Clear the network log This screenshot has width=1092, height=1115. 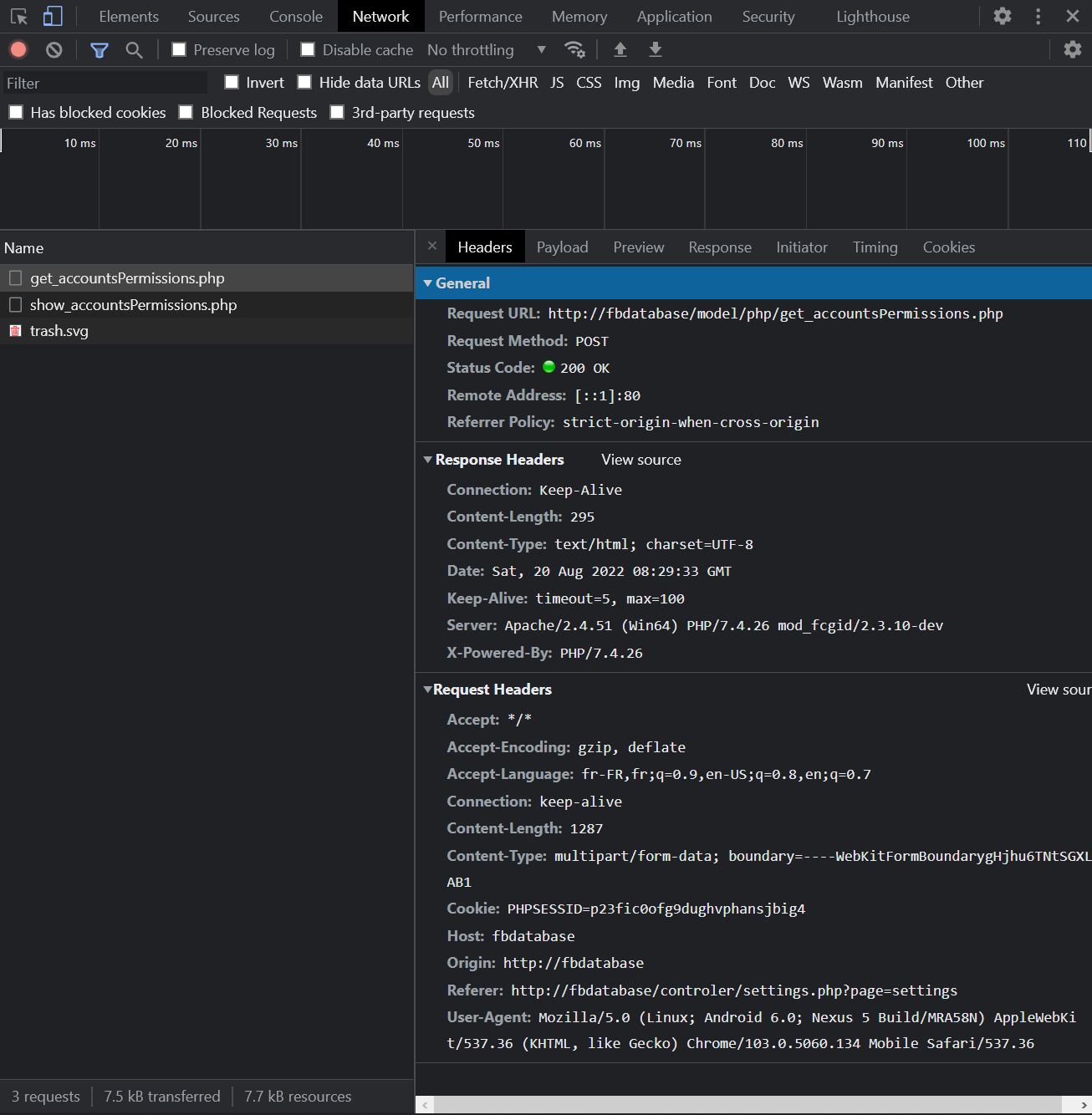tap(54, 50)
